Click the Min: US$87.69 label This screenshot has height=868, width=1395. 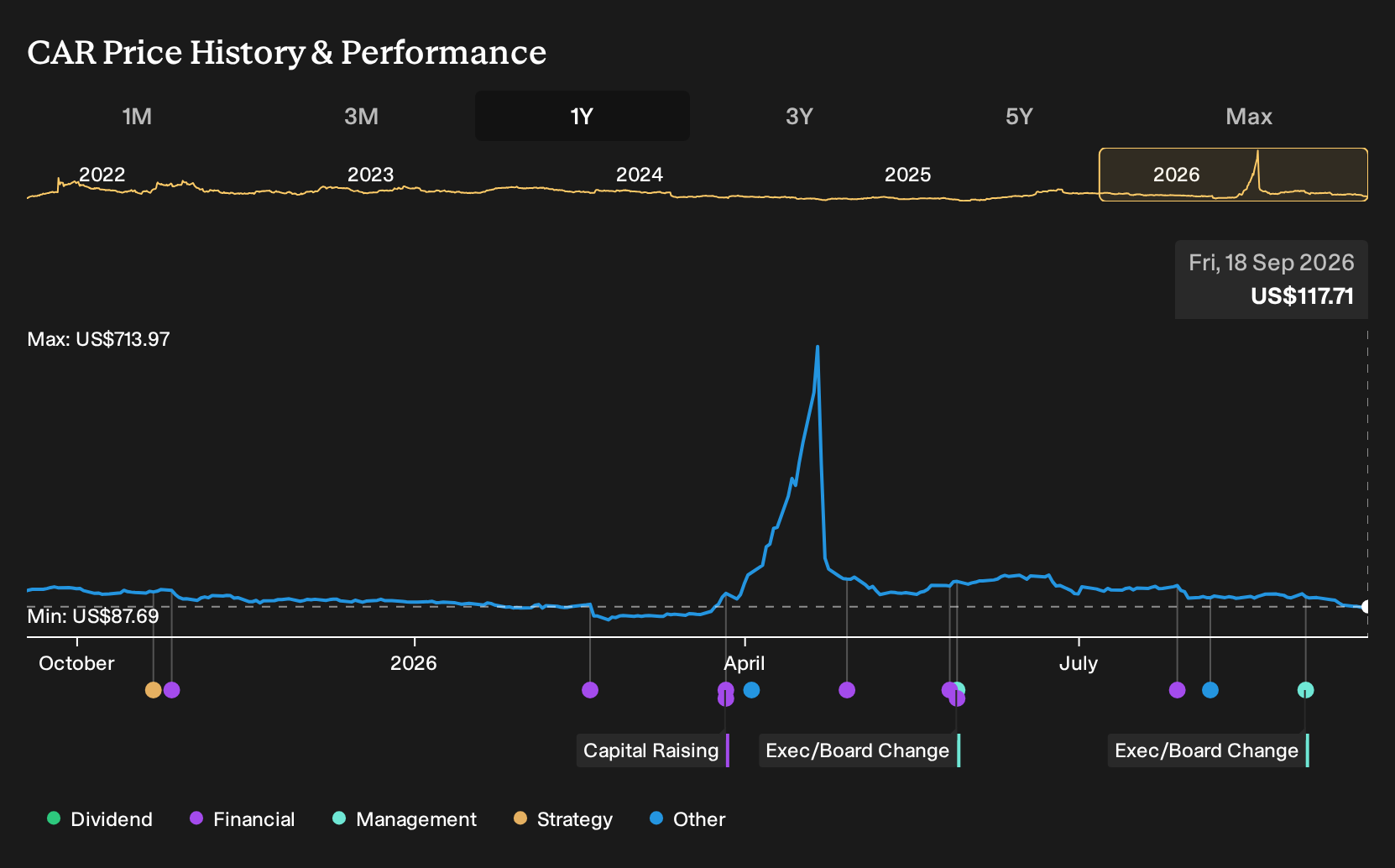(93, 616)
